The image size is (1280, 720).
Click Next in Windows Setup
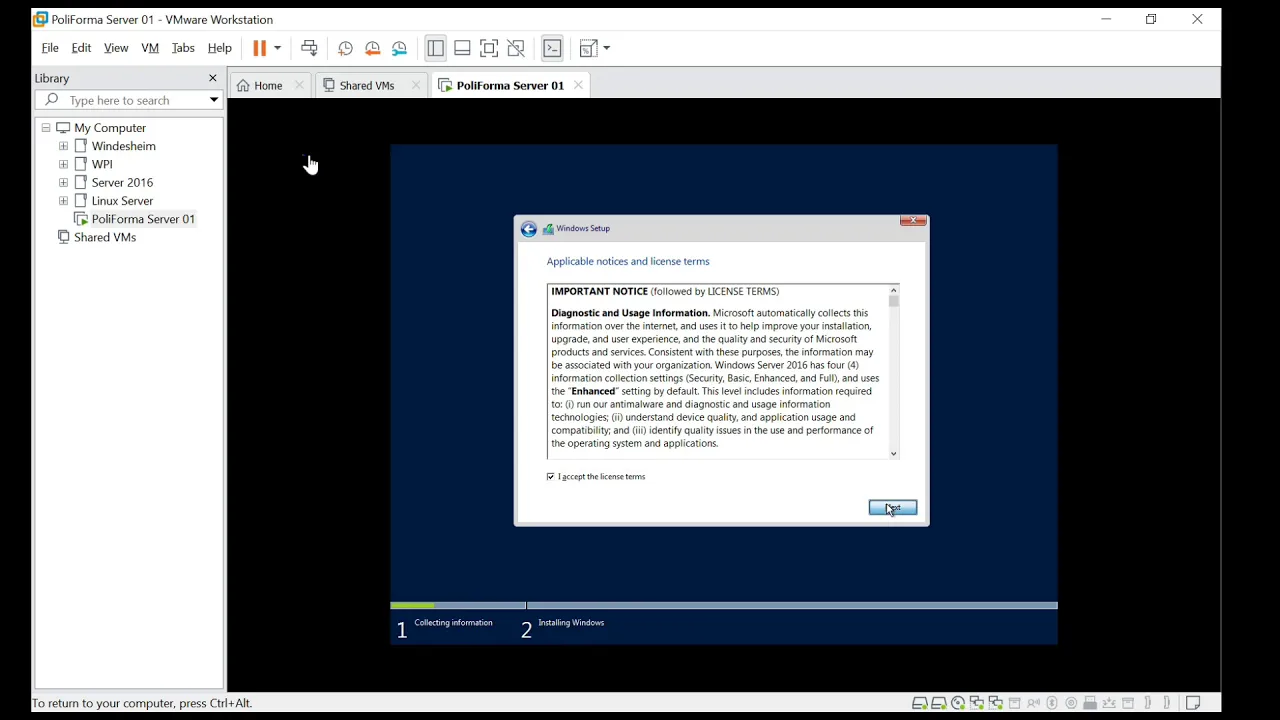tap(893, 508)
